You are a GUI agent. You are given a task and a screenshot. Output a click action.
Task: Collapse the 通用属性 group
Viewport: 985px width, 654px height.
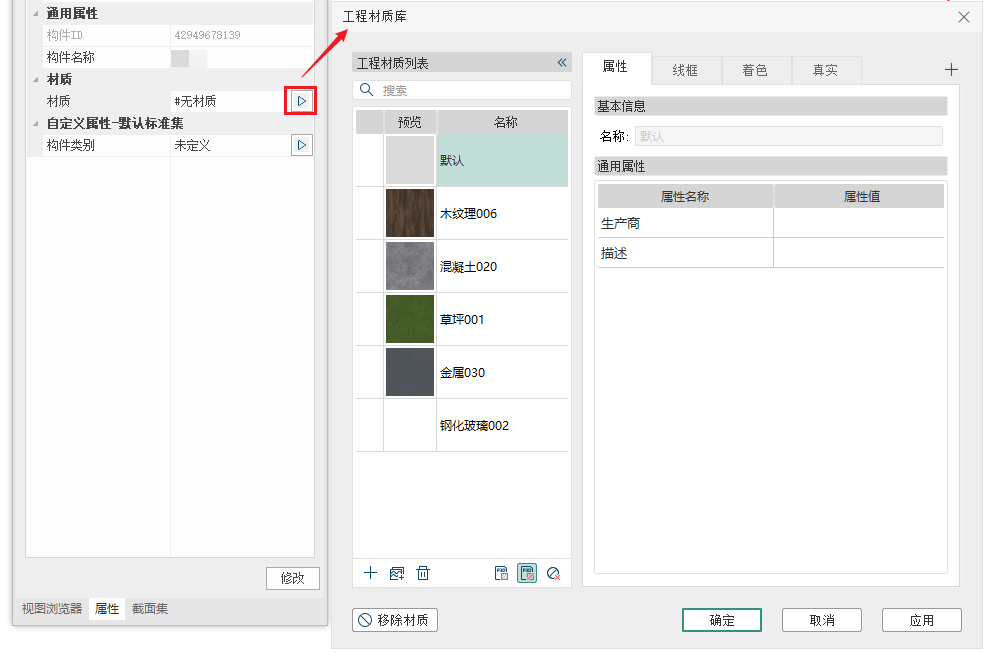pyautogui.click(x=36, y=13)
